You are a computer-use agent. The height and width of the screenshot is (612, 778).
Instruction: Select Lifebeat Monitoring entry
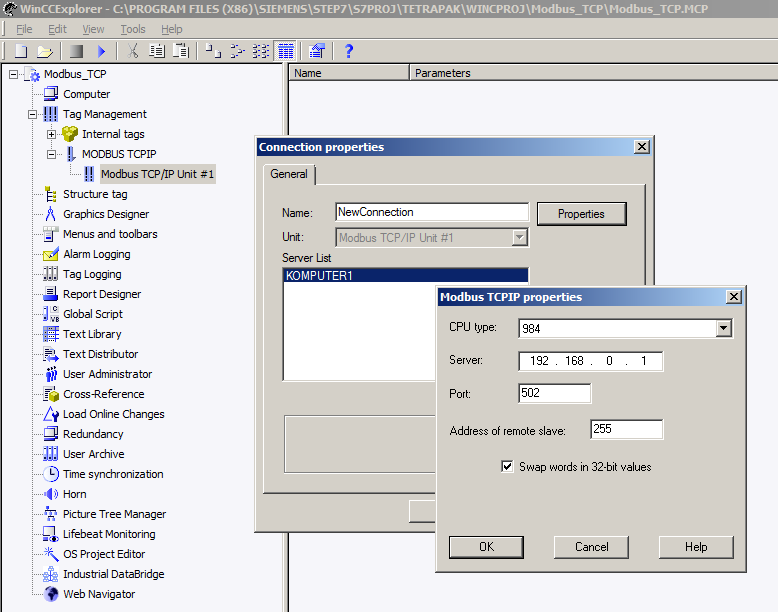[109, 534]
